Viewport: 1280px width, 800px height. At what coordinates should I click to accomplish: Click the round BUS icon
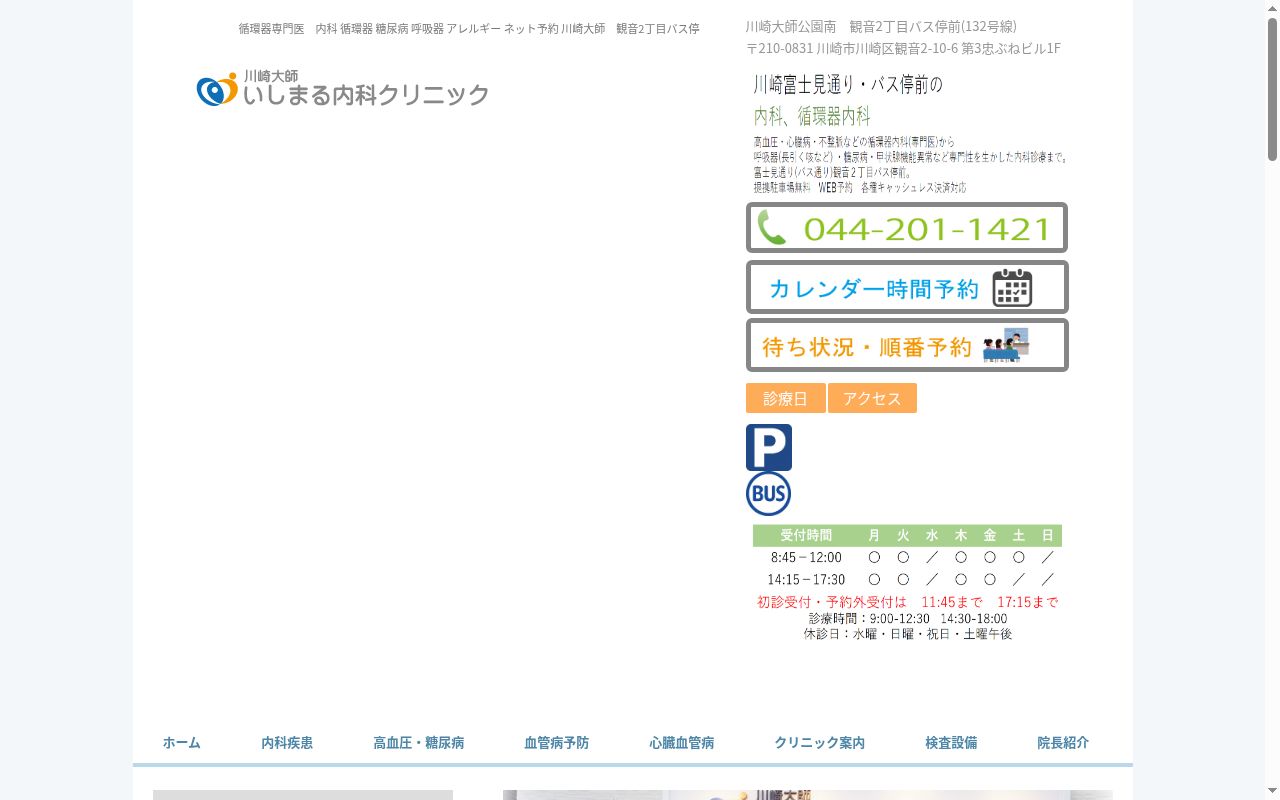[x=768, y=494]
